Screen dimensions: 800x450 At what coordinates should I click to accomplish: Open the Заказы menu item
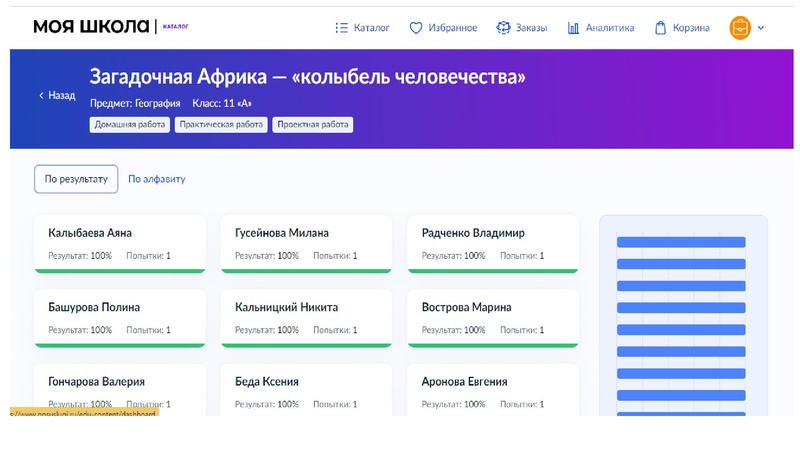(x=531, y=28)
